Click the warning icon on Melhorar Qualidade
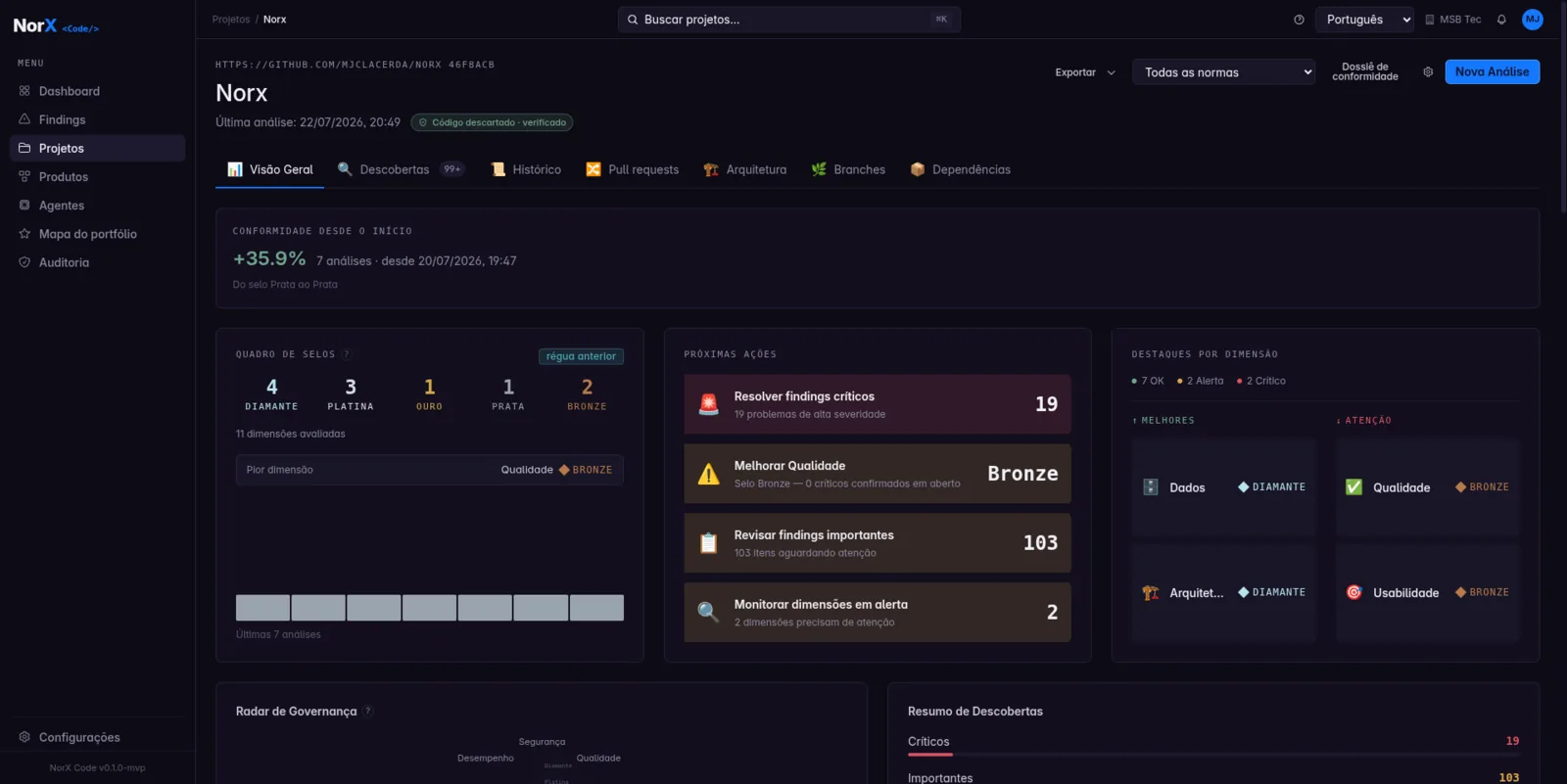The width and height of the screenshot is (1567, 784). tap(708, 474)
